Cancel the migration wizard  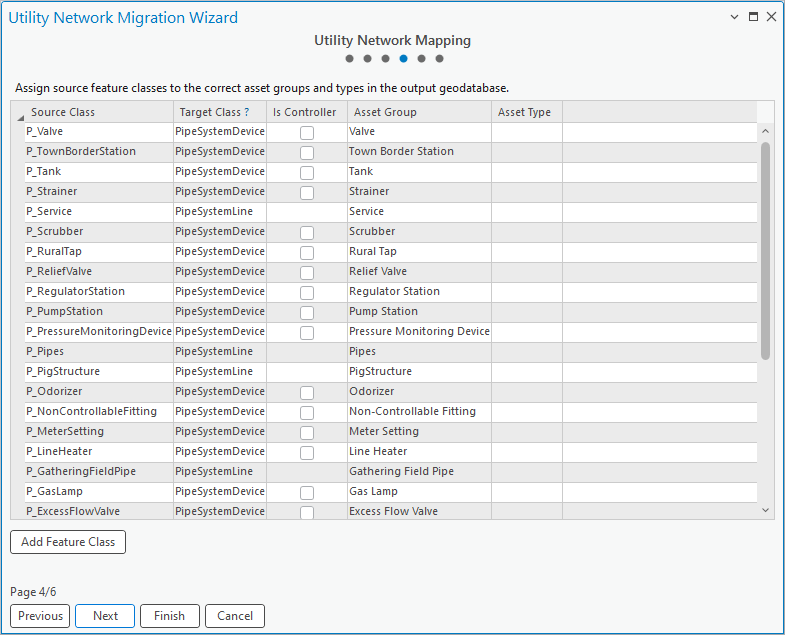pyautogui.click(x=235, y=616)
